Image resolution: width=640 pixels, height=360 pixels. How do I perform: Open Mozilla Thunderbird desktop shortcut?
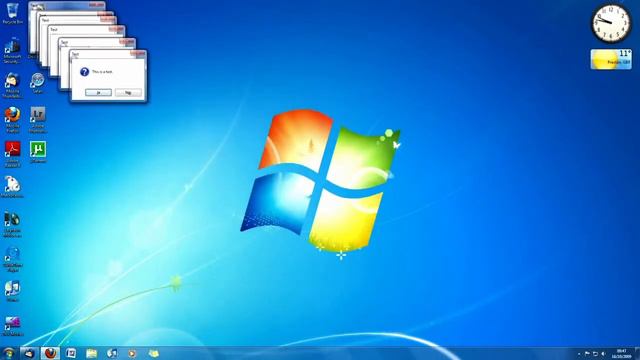pos(12,86)
